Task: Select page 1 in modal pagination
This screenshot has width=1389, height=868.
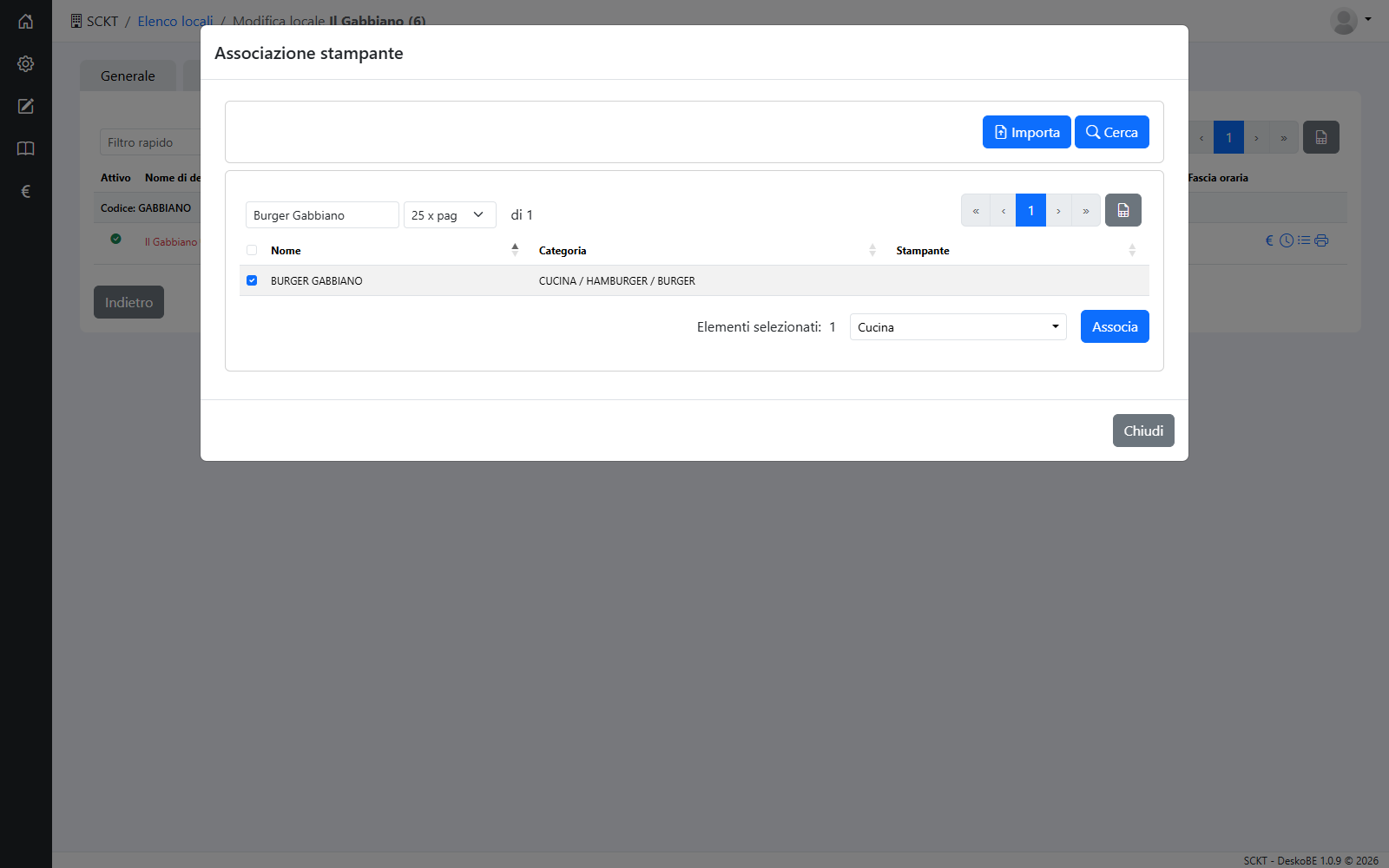Action: (x=1030, y=210)
